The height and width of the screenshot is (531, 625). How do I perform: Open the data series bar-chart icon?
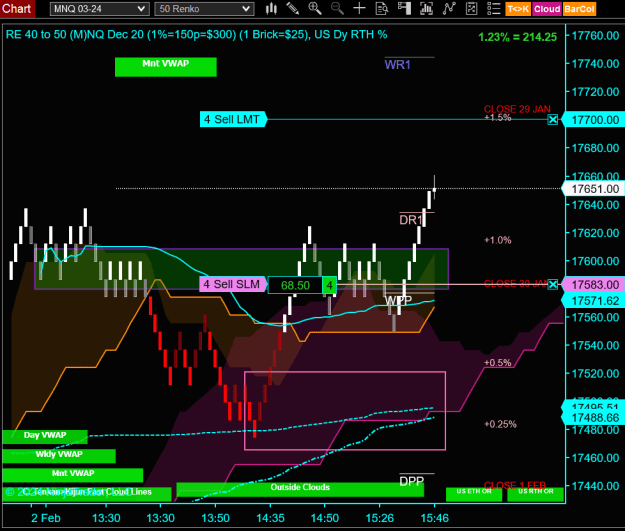[426, 8]
